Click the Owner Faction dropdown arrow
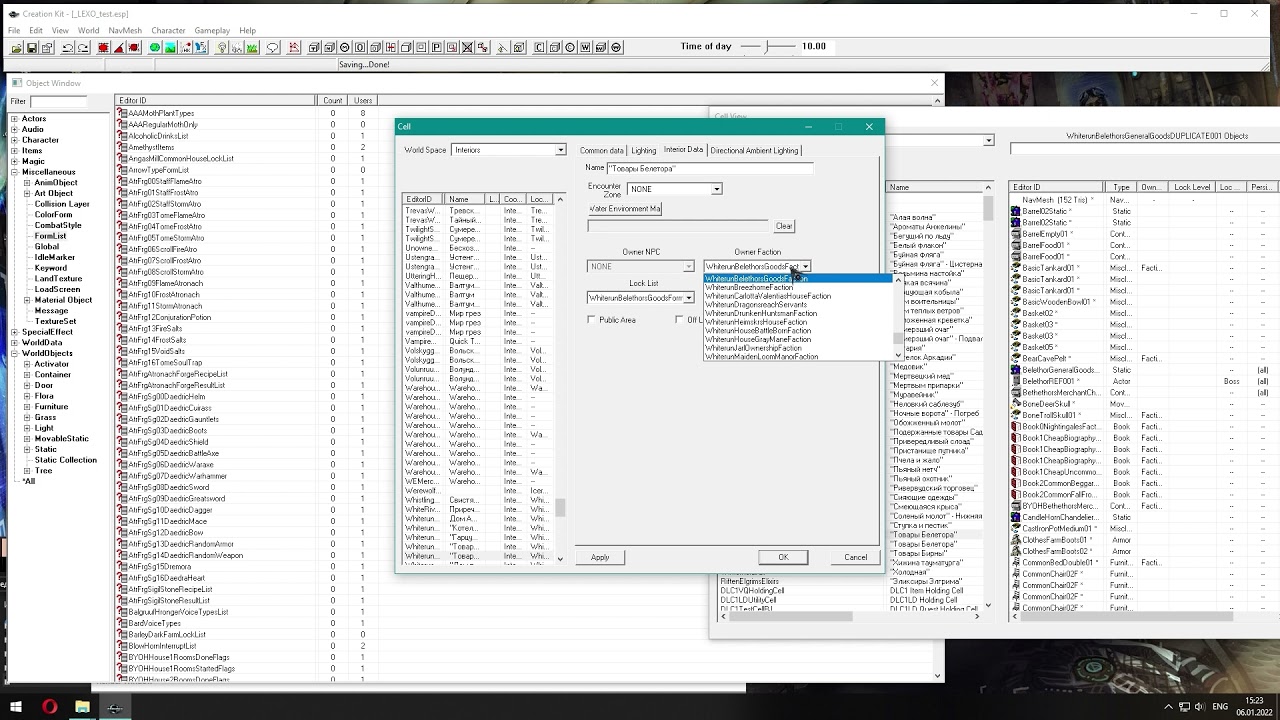Viewport: 1280px width, 720px height. point(805,267)
